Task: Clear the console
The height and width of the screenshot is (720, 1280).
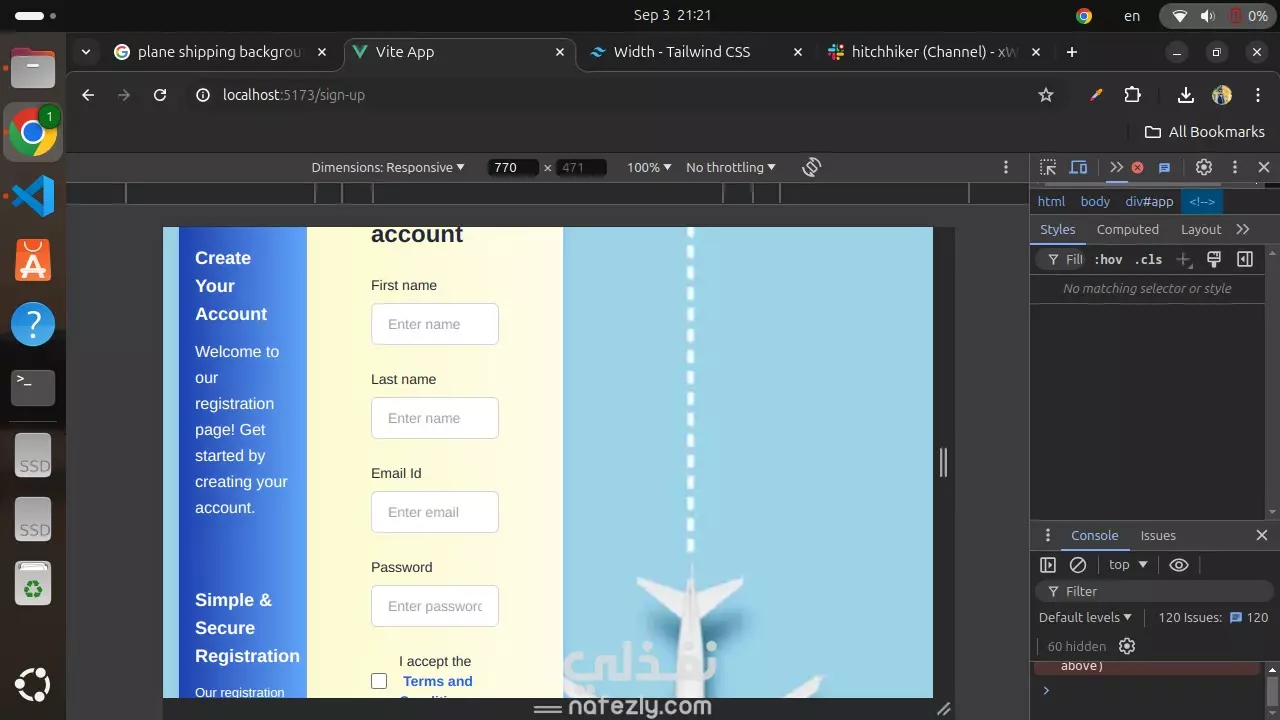Action: tap(1078, 565)
